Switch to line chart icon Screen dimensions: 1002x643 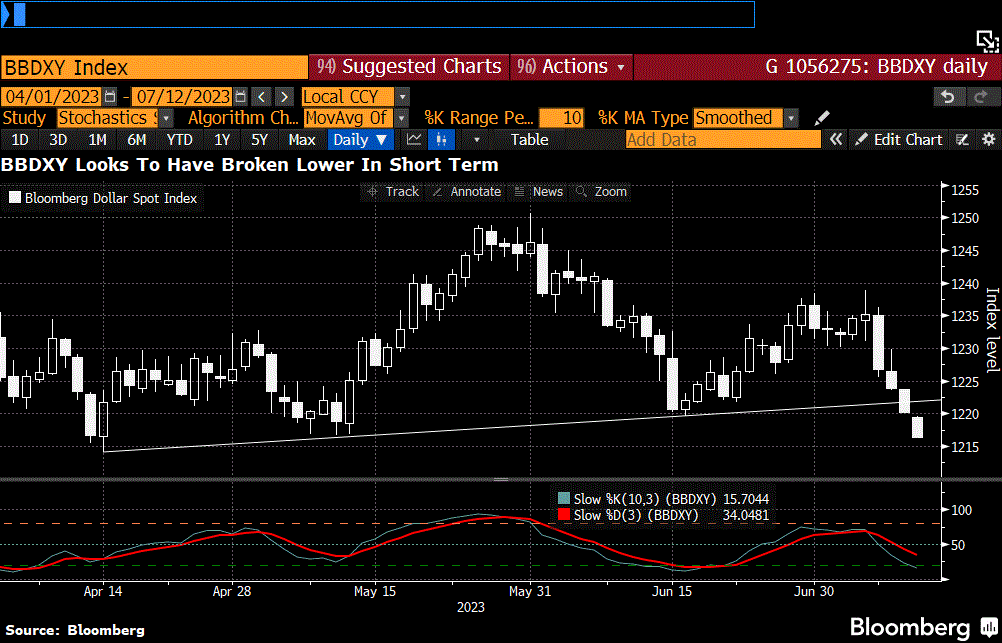[x=414, y=139]
